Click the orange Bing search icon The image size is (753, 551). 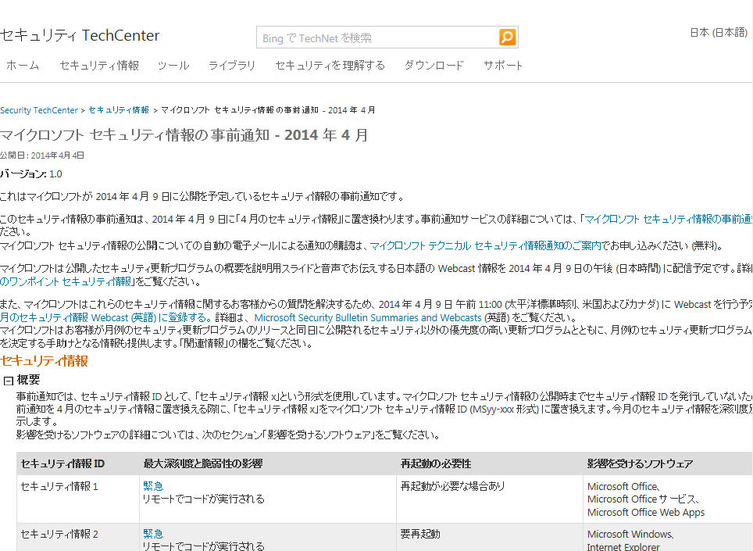pyautogui.click(x=507, y=37)
